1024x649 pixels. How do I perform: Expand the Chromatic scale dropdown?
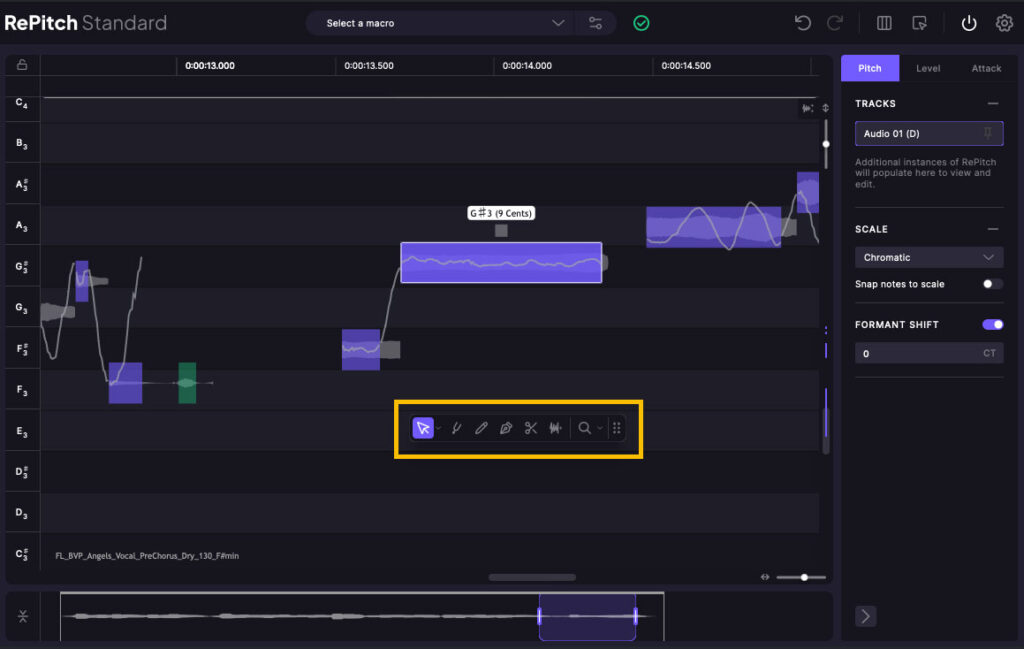929,257
